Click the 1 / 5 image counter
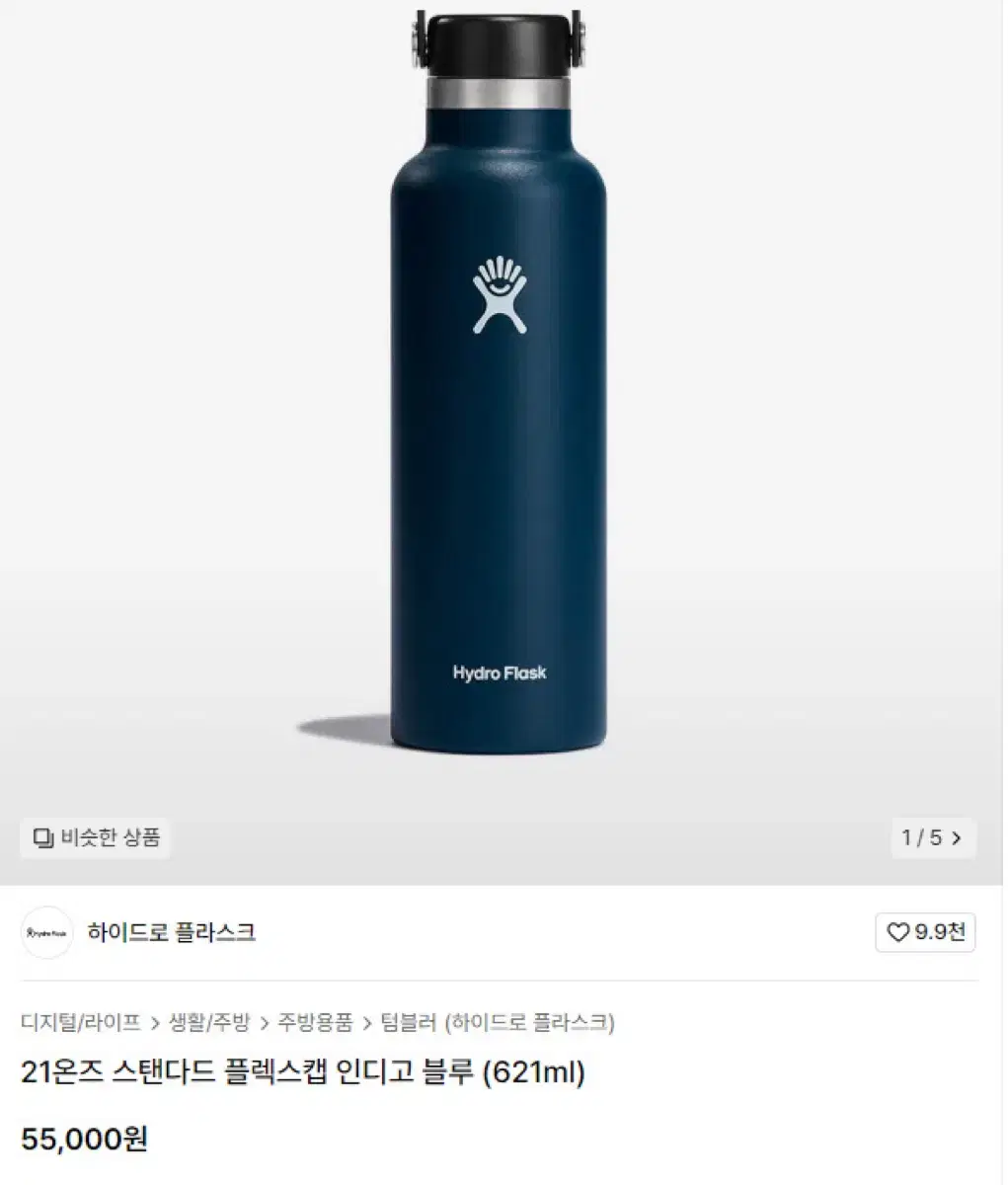This screenshot has height=1185, width=1008. [922, 839]
